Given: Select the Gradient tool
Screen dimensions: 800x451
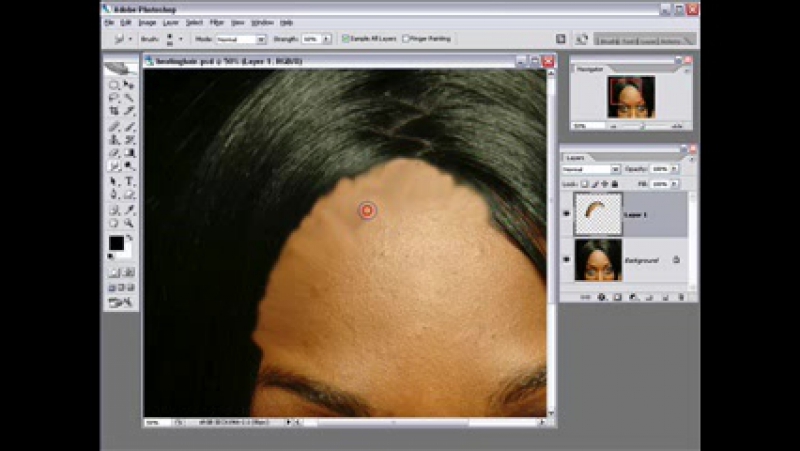Looking at the screenshot, I should (x=129, y=153).
